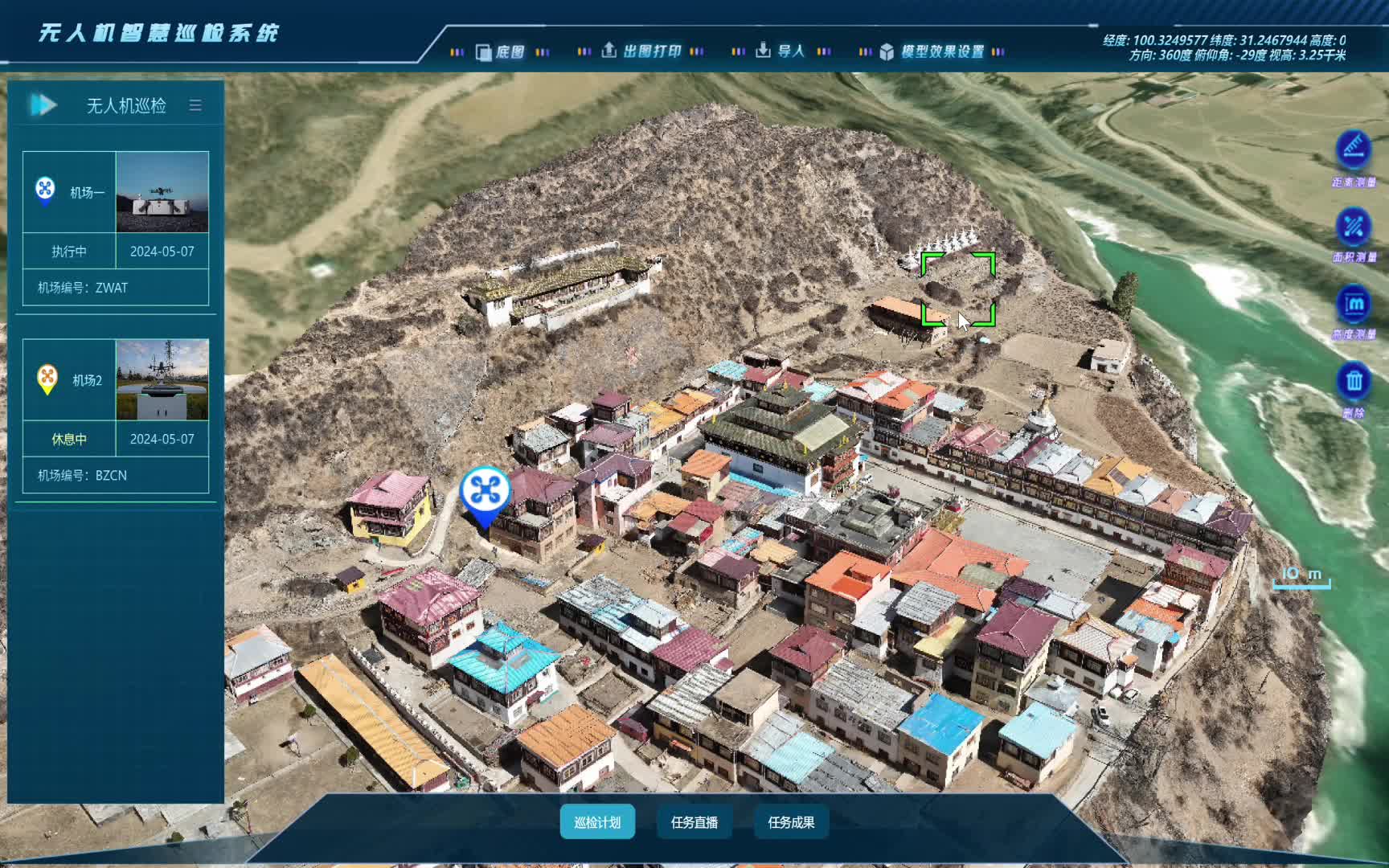Click the blue drone marker on map
The width and height of the screenshot is (1389, 868).
pos(485,491)
